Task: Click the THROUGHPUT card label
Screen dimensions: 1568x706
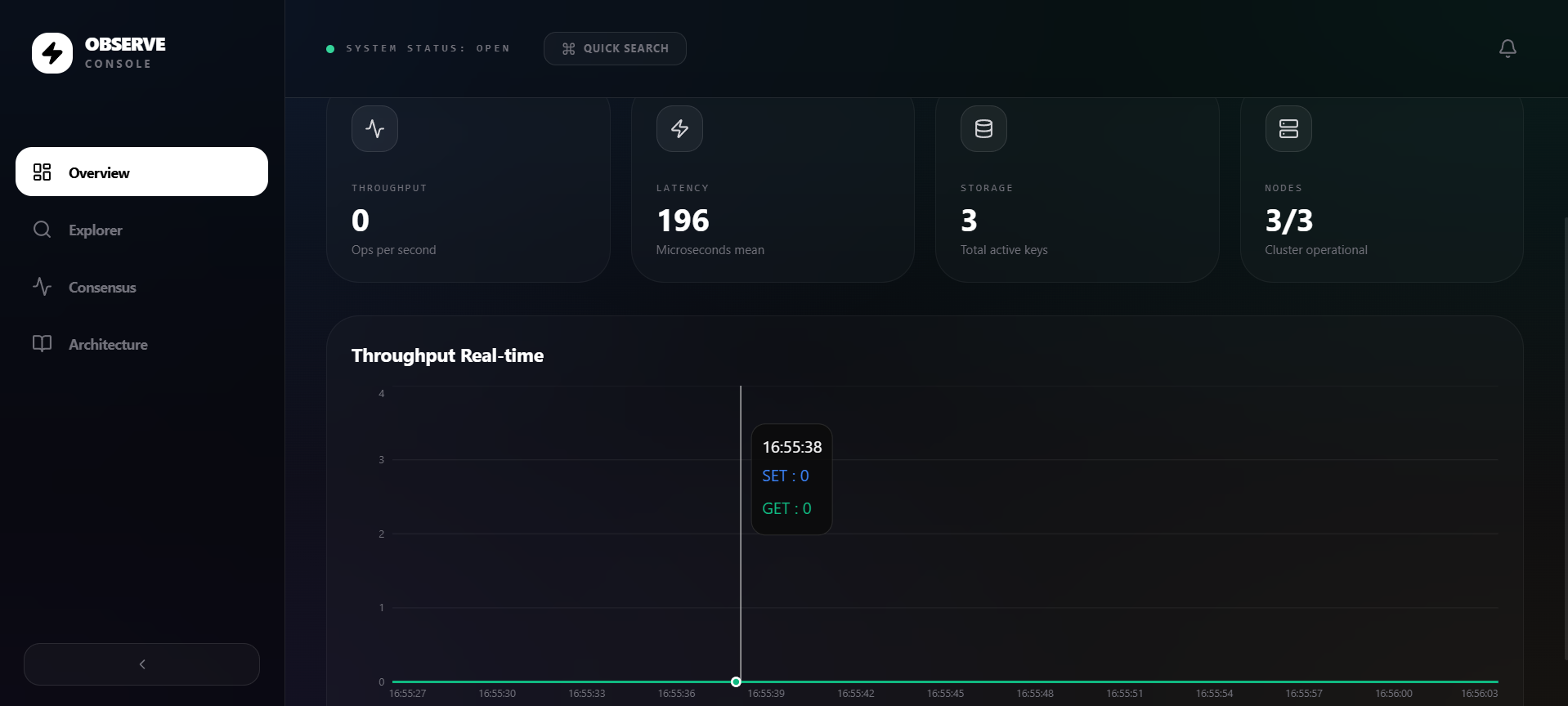Action: (x=389, y=188)
